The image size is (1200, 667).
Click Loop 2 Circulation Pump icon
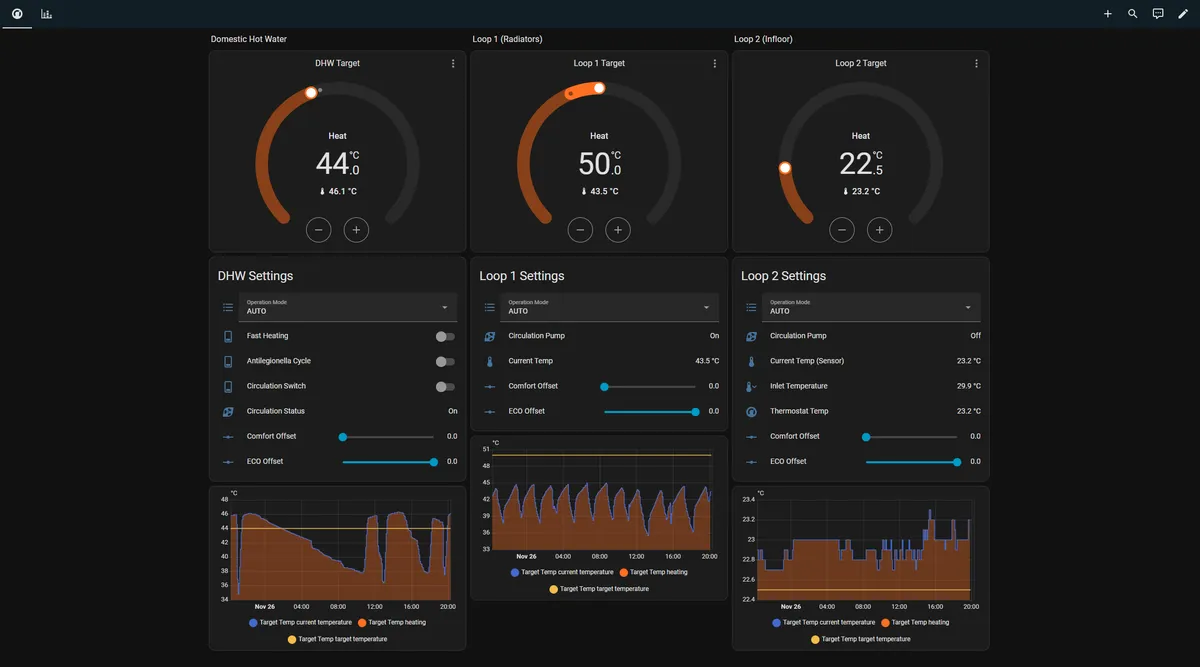click(752, 336)
